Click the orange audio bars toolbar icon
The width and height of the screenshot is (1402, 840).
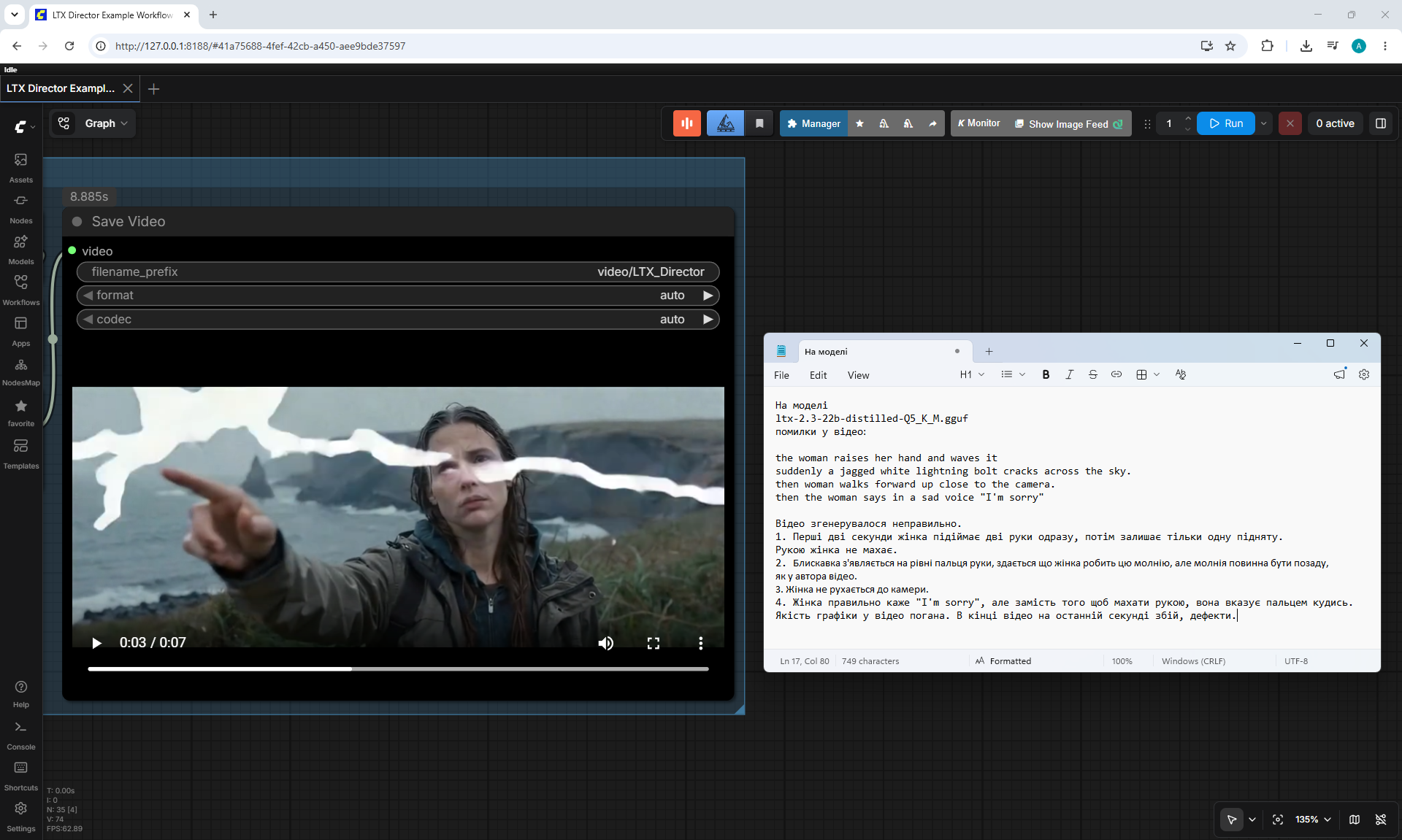click(x=687, y=123)
